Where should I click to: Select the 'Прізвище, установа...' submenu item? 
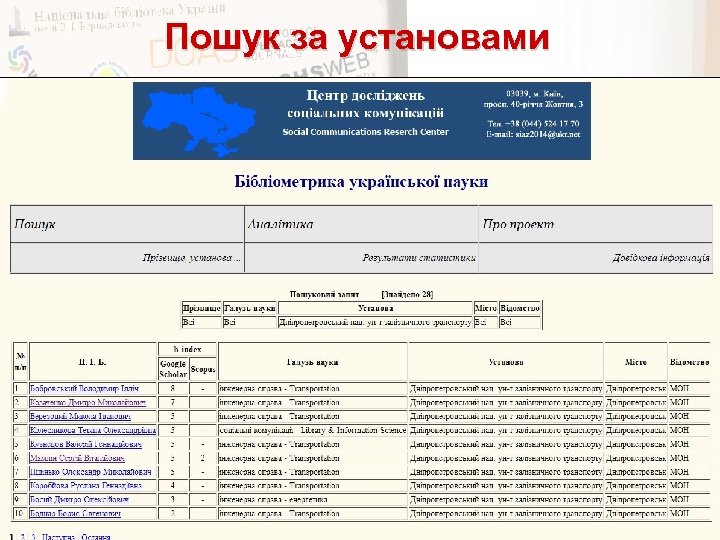click(x=192, y=258)
